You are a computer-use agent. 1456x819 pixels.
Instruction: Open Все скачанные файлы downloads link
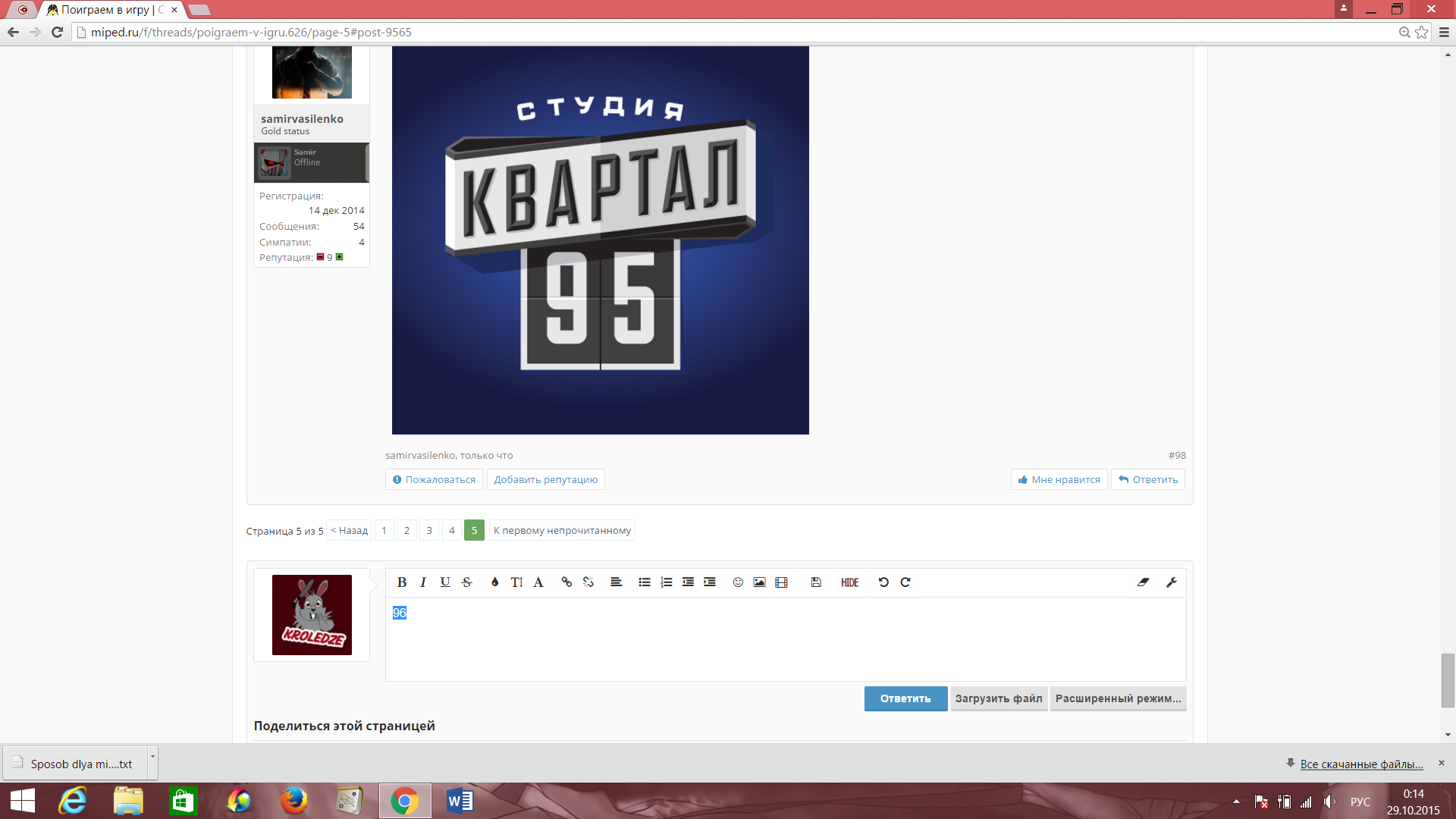(1361, 764)
